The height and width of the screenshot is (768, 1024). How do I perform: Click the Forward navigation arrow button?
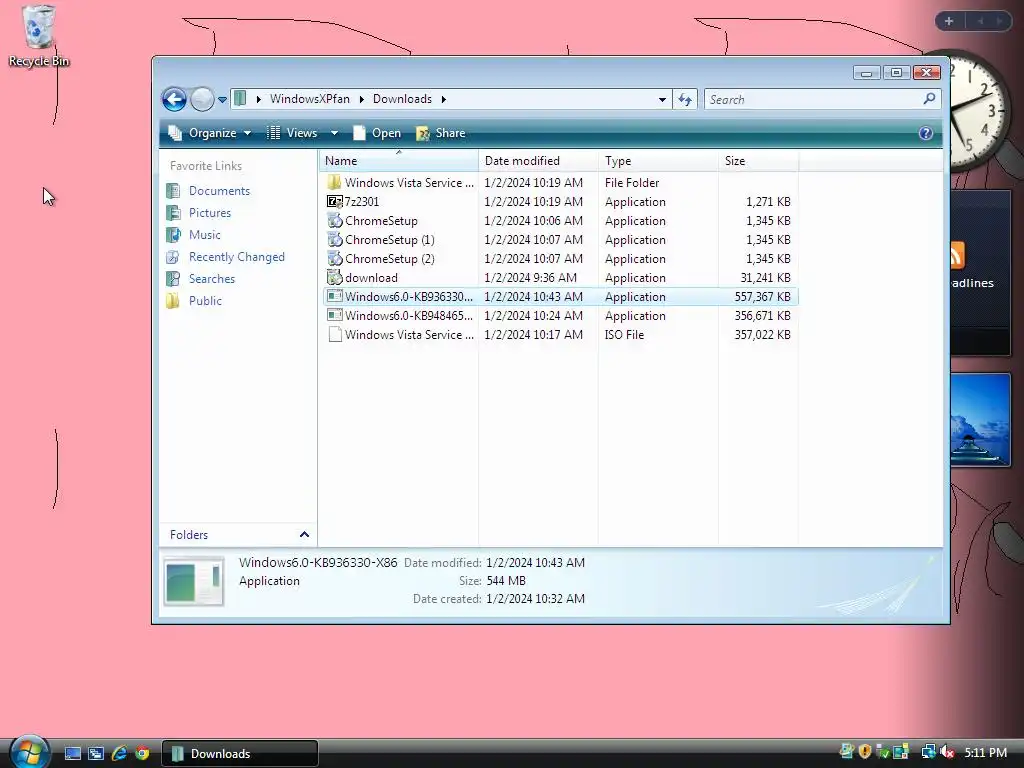pos(202,99)
